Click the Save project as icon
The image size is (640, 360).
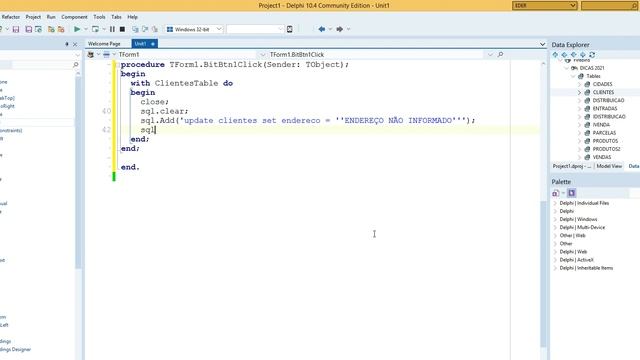click(38, 29)
